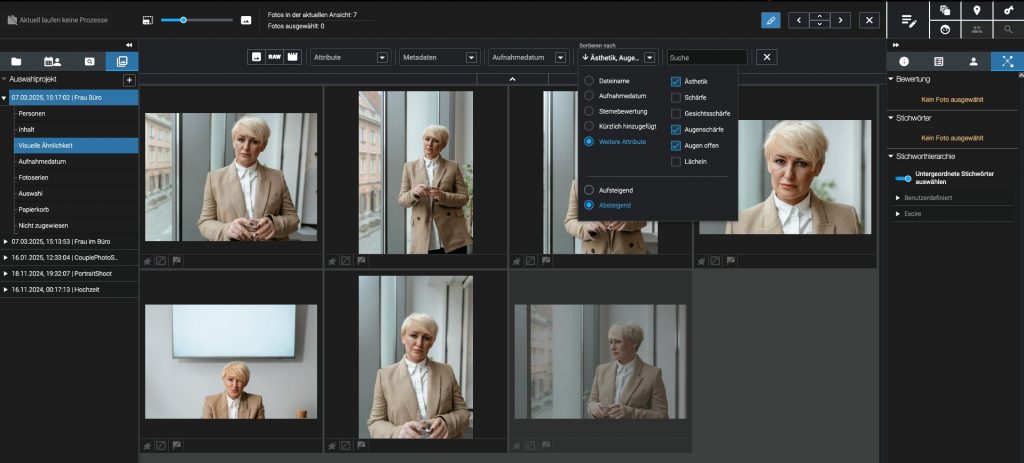
Task: Expand the Excire keyword node
Action: click(x=898, y=214)
